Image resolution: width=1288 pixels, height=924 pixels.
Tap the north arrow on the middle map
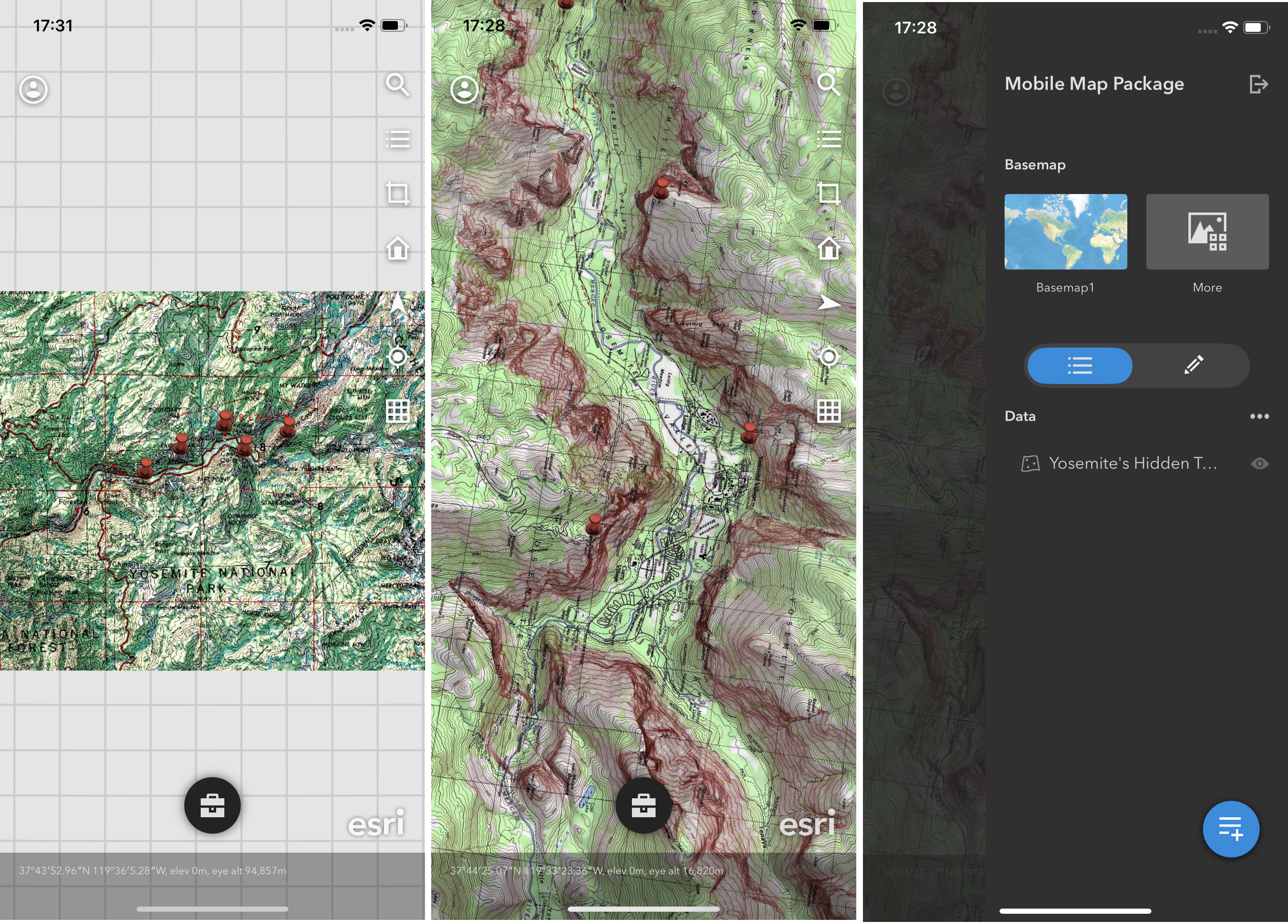click(x=829, y=302)
